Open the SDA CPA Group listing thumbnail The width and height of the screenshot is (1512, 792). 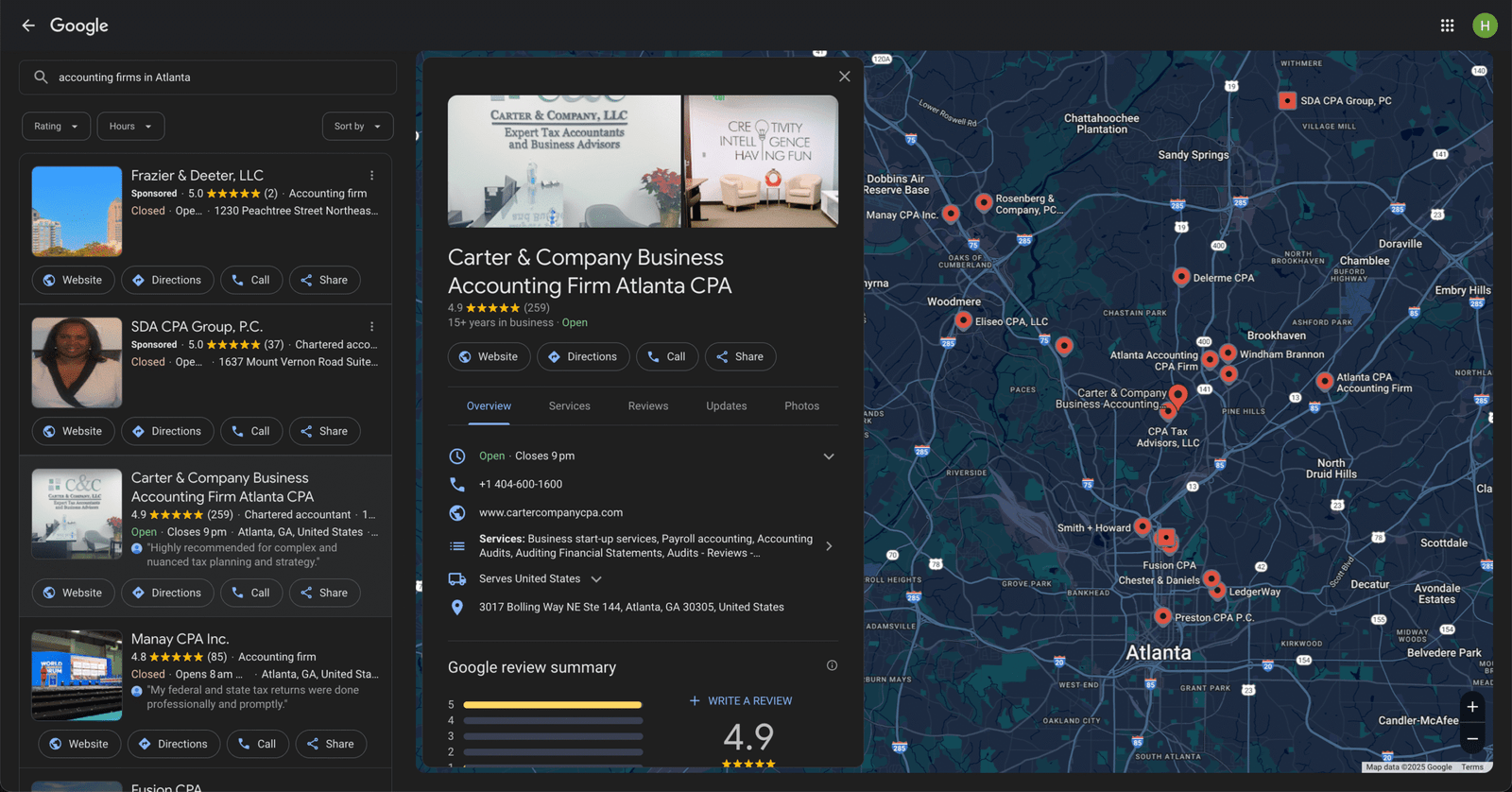[x=77, y=363]
